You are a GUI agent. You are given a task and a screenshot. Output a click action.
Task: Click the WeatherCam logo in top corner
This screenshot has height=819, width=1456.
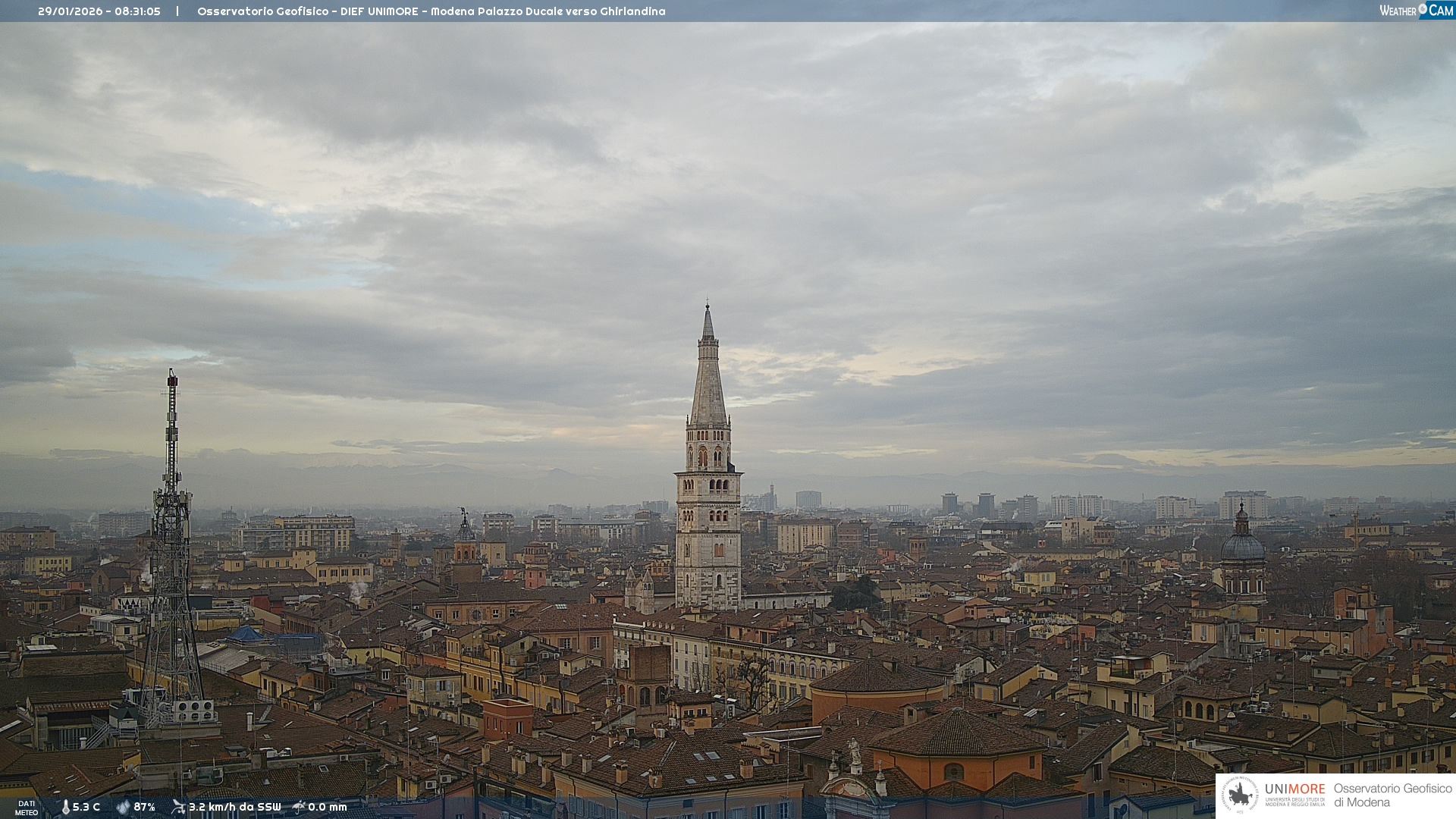tap(1416, 10)
